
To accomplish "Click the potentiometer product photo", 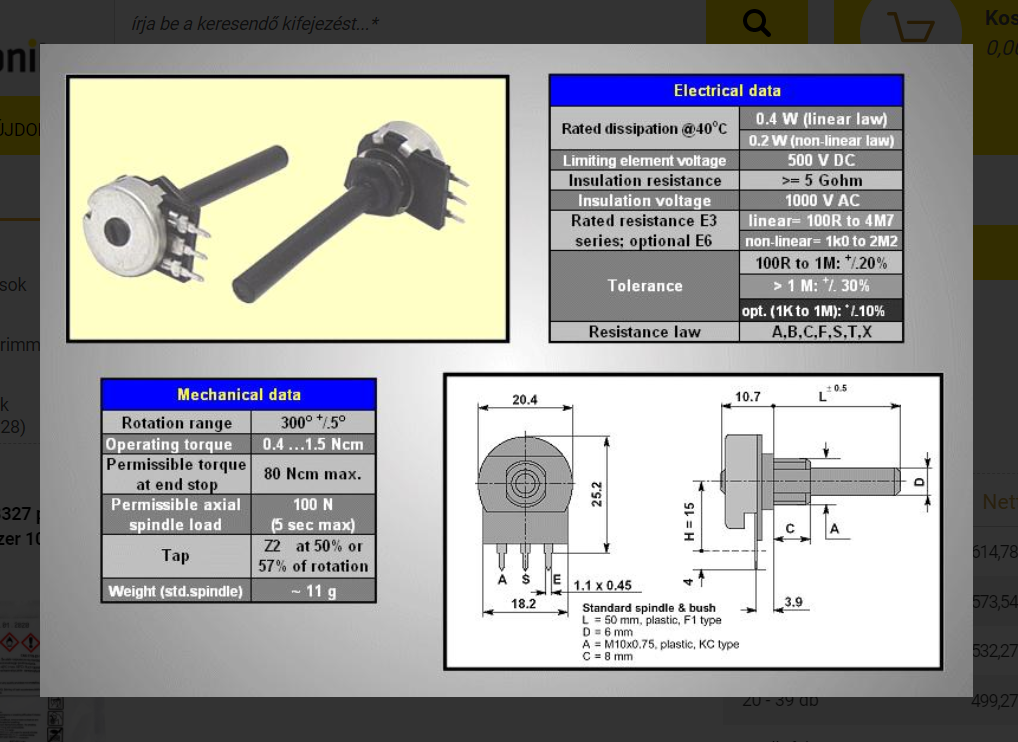I will click(x=287, y=209).
